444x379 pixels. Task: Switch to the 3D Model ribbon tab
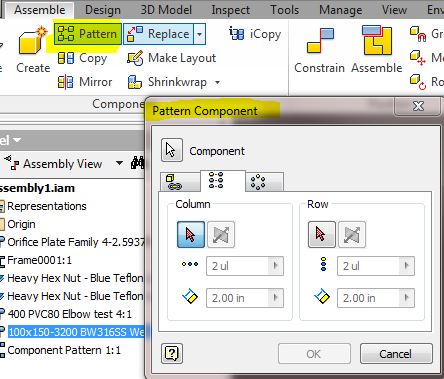(166, 10)
